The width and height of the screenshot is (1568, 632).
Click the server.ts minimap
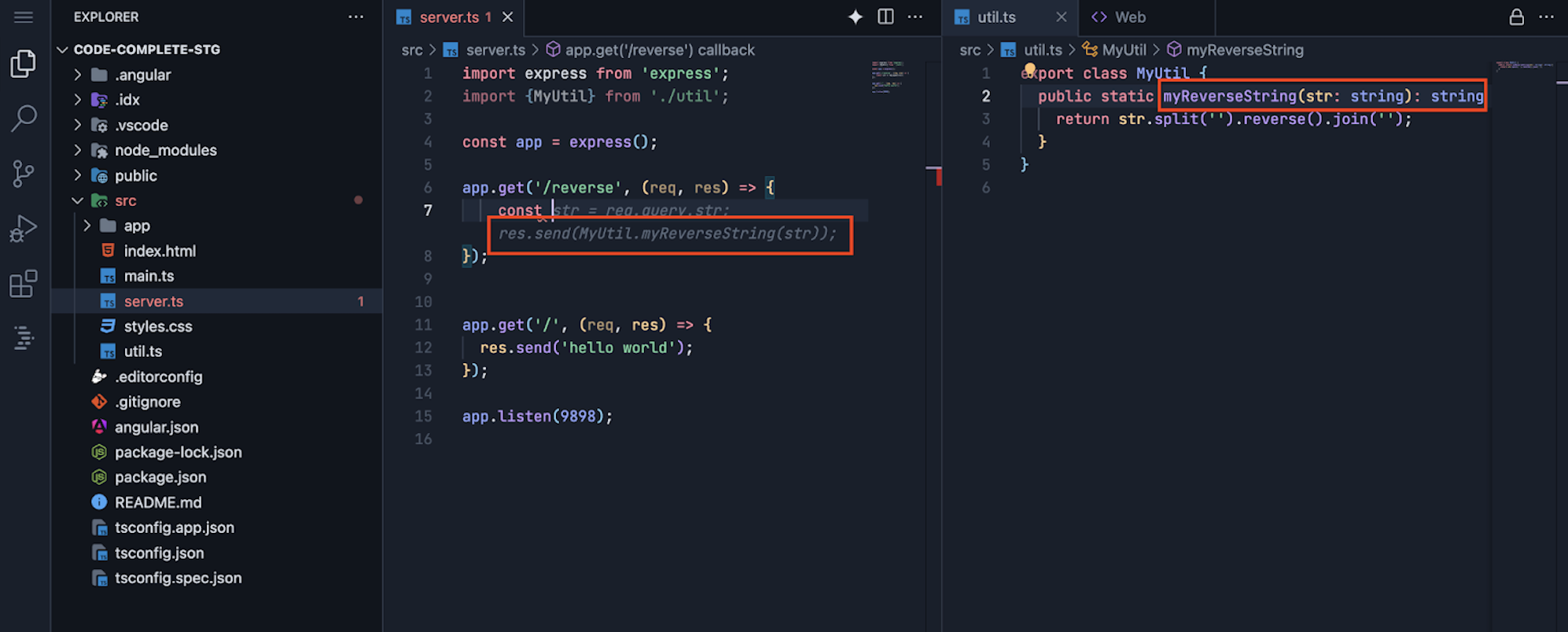890,77
